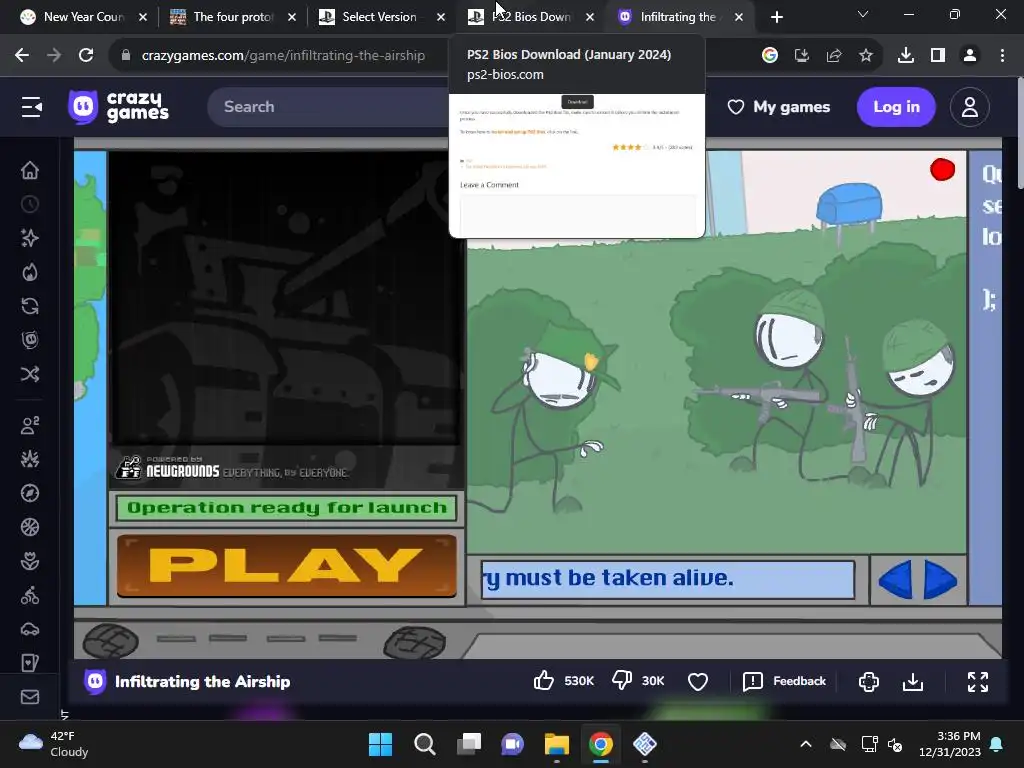Click the install app icon in address bar
Image resolution: width=1024 pixels, height=768 pixels.
(802, 56)
